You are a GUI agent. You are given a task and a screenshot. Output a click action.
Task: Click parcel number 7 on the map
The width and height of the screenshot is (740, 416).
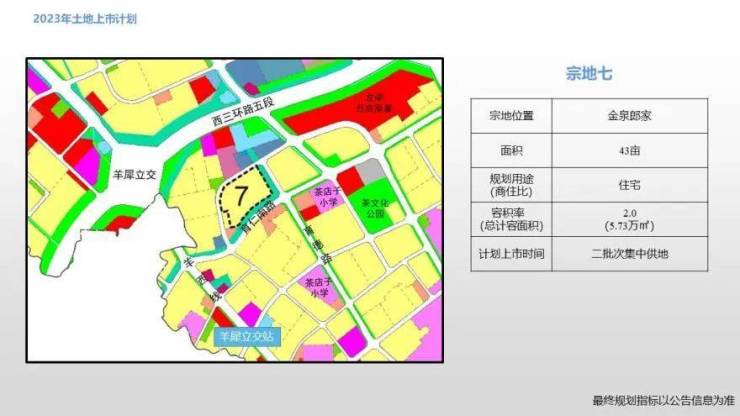(x=241, y=195)
